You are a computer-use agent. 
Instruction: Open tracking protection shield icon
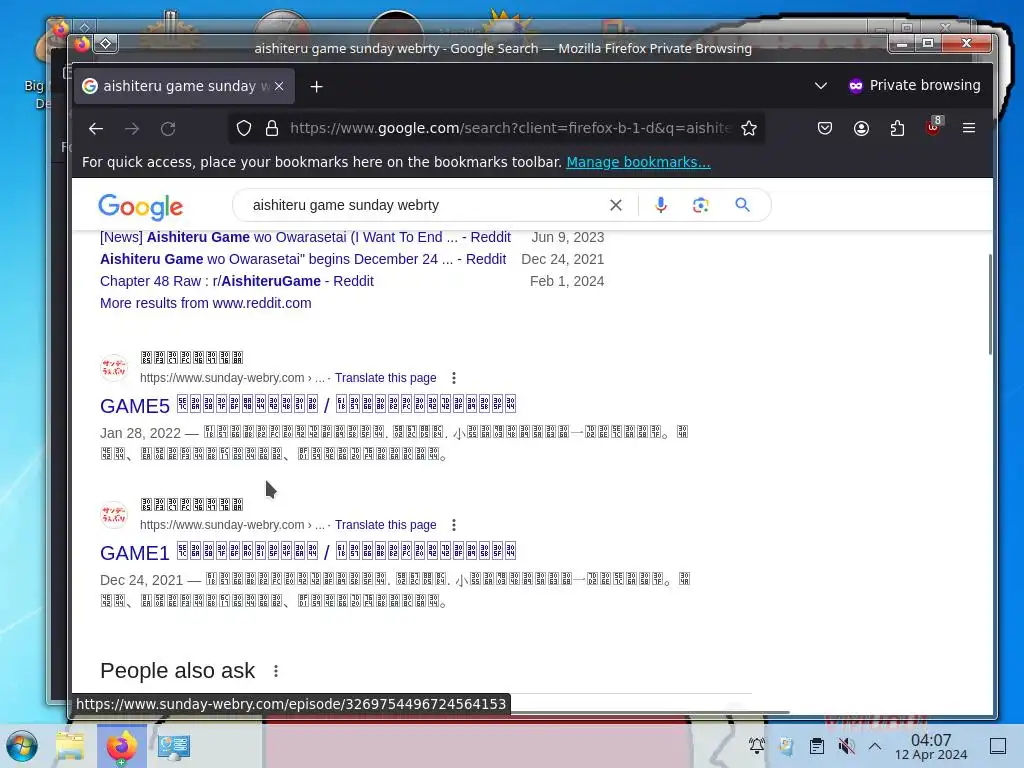[x=244, y=128]
